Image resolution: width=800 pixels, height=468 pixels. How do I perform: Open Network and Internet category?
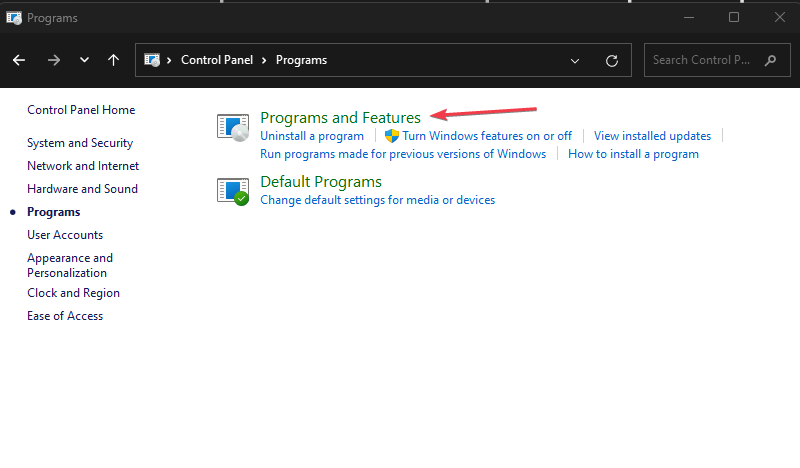(83, 166)
